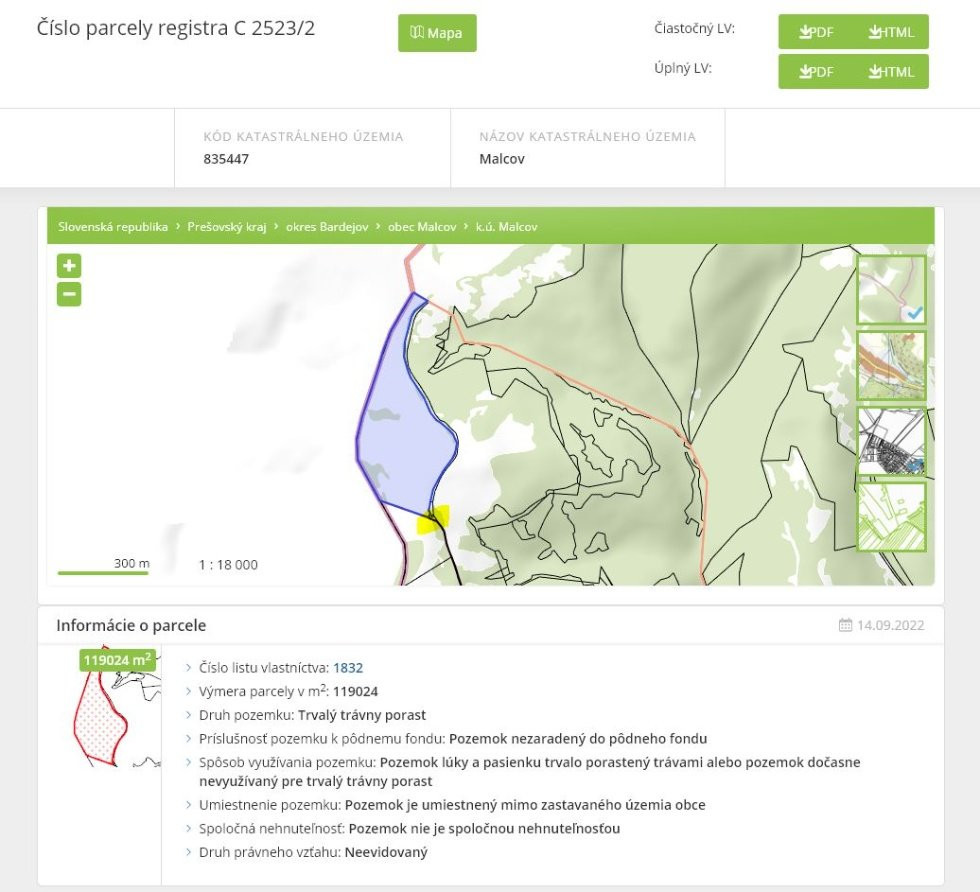Open ownership sheet number 1832
Viewport: 980px width, 892px height.
(348, 667)
